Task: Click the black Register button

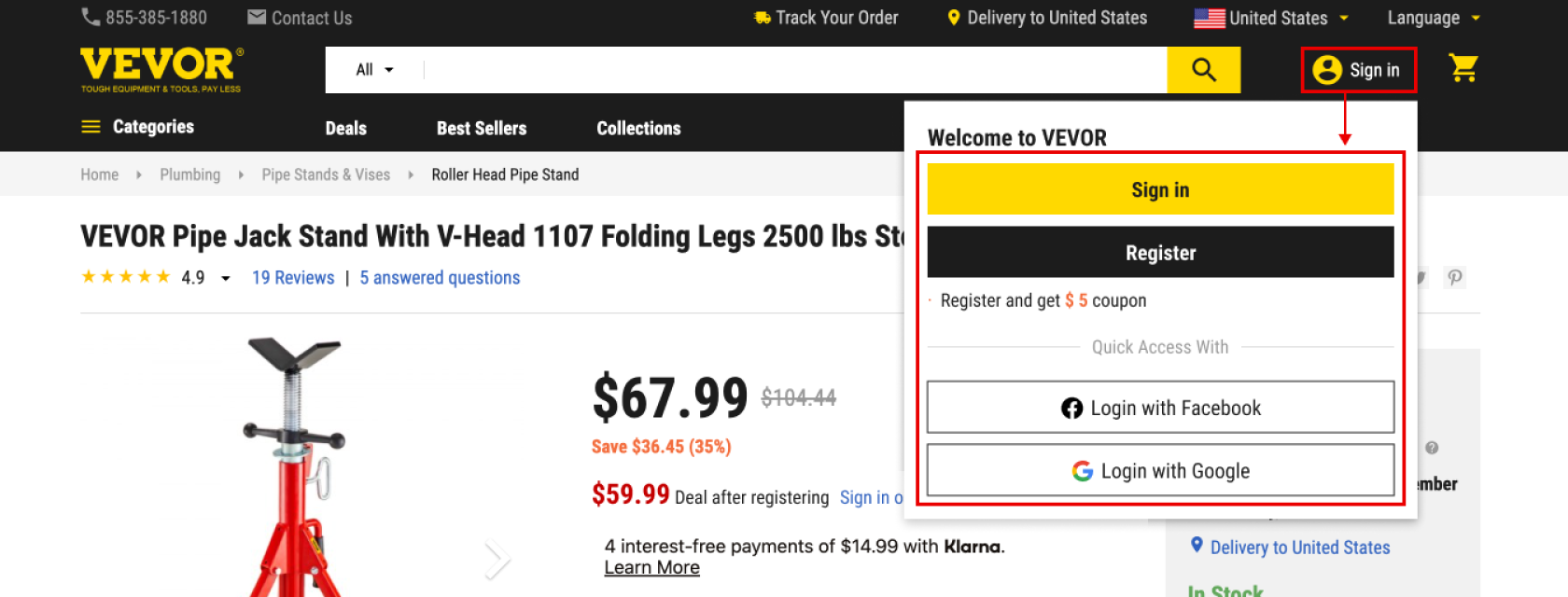Action: (1160, 252)
